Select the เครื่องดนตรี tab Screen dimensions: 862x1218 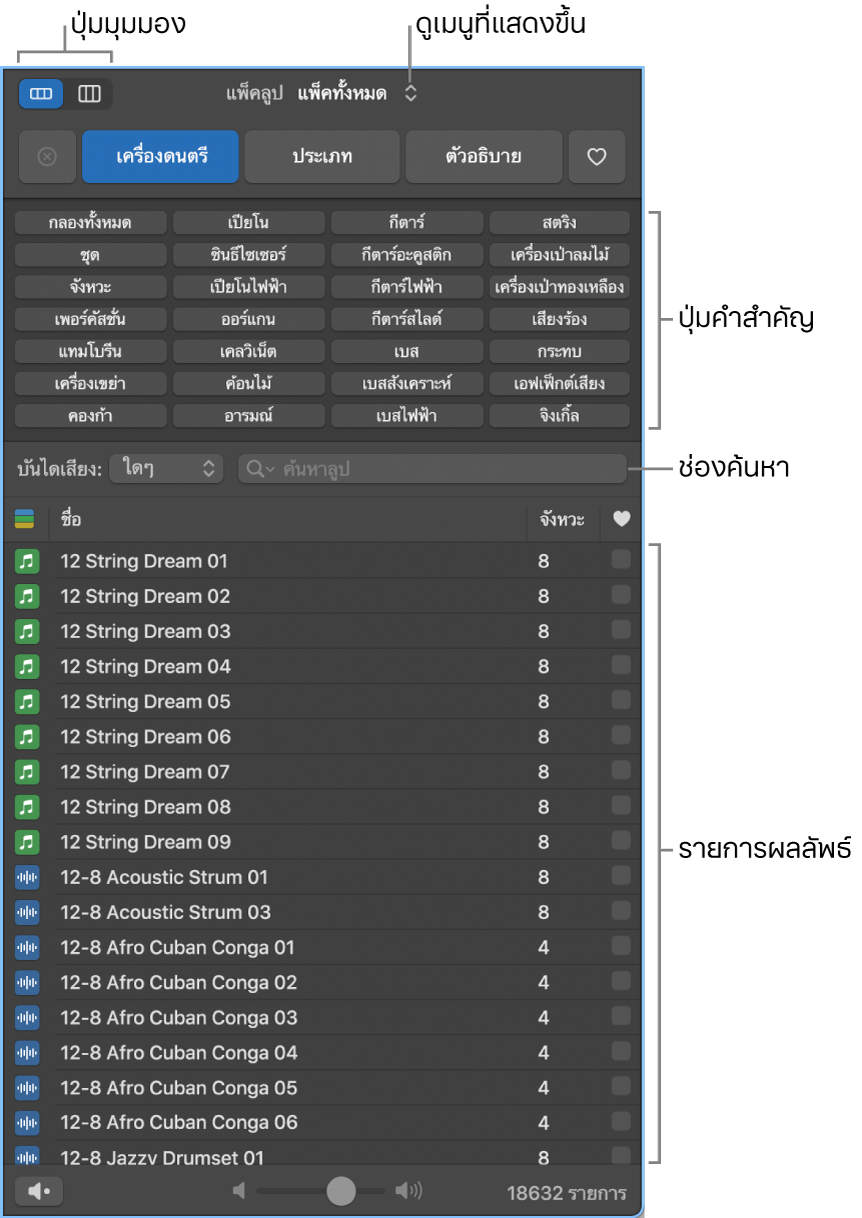161,157
